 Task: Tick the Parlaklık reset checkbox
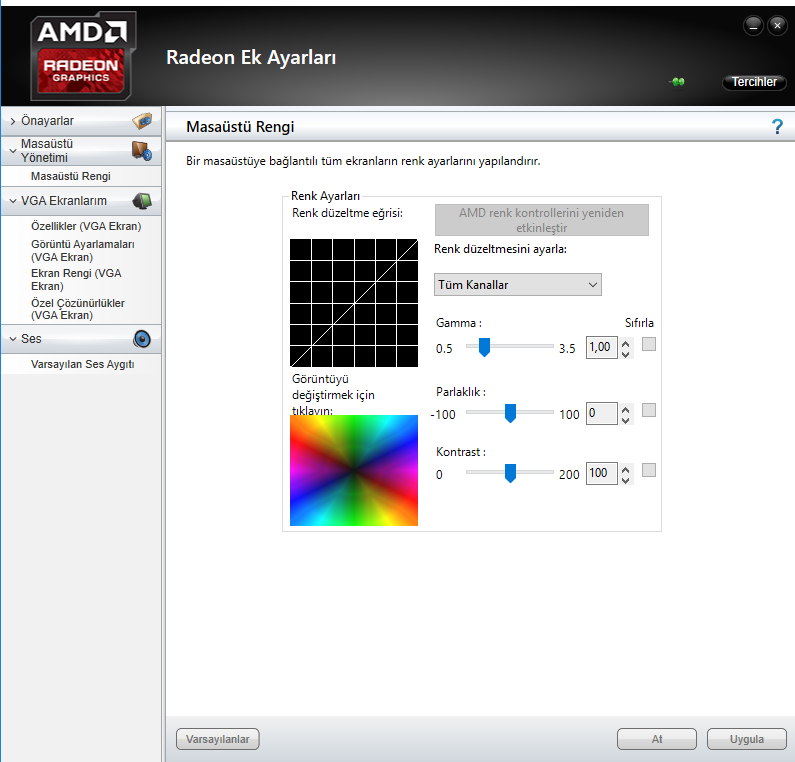coord(649,410)
